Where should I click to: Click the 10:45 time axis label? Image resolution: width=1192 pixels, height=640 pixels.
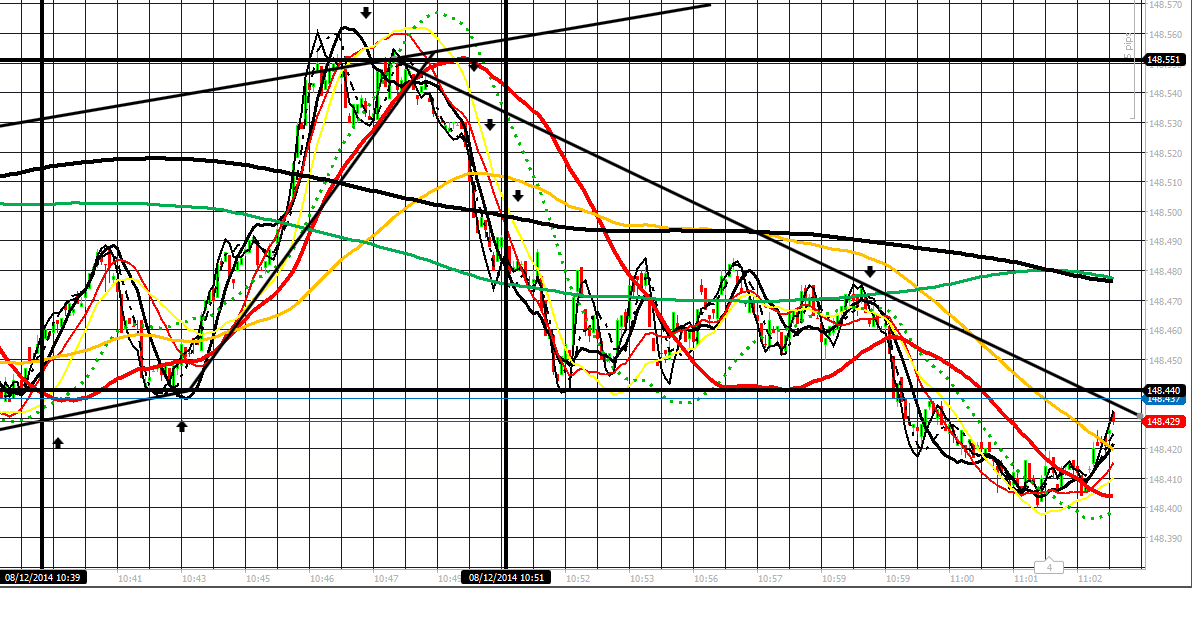click(258, 578)
